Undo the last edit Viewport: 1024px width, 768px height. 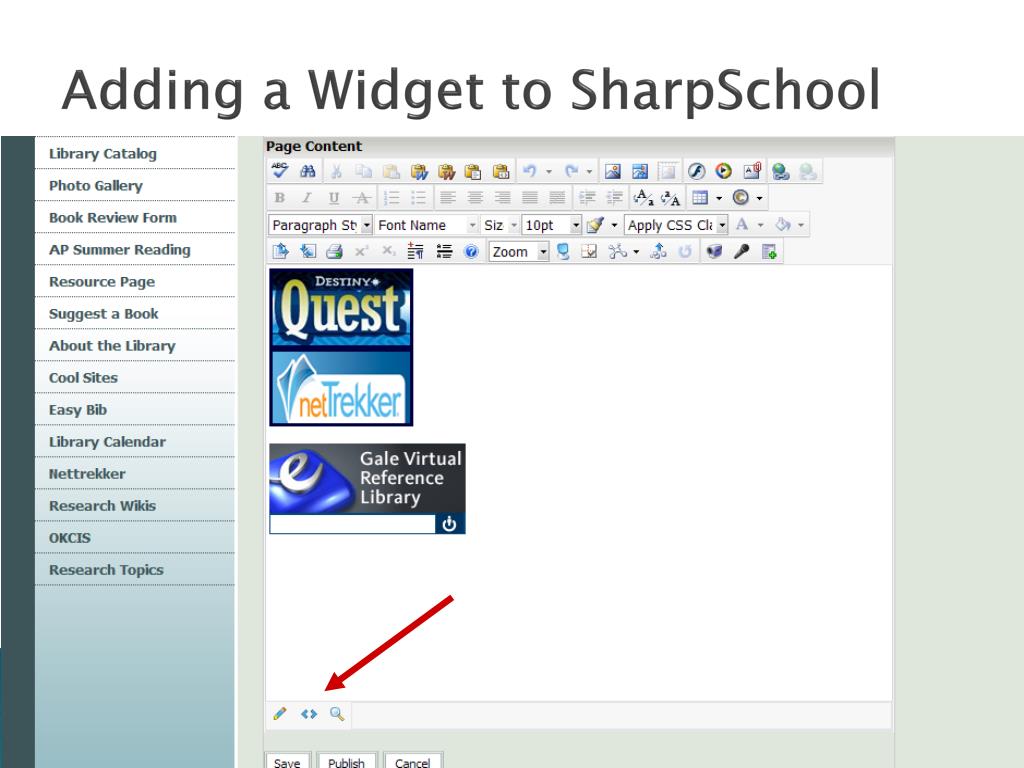coord(530,171)
